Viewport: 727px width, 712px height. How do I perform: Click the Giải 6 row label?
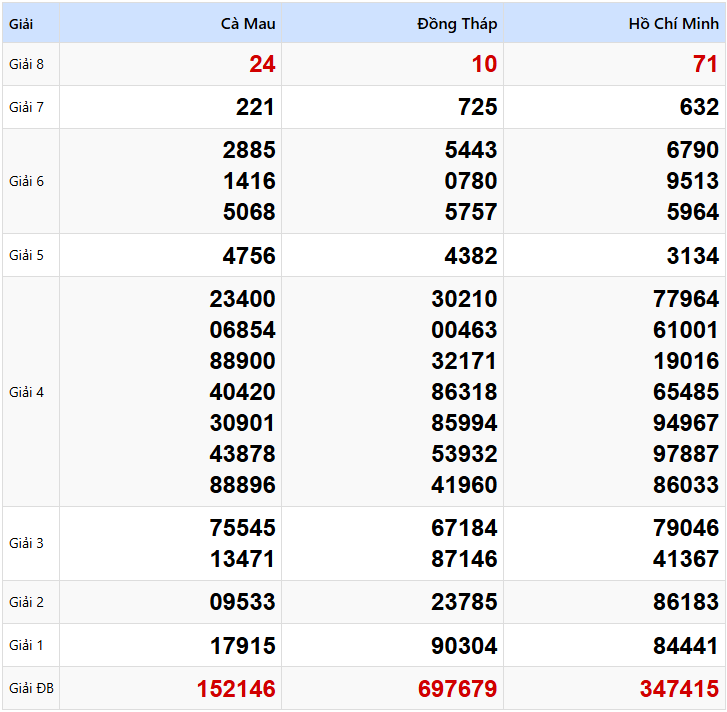click(26, 181)
